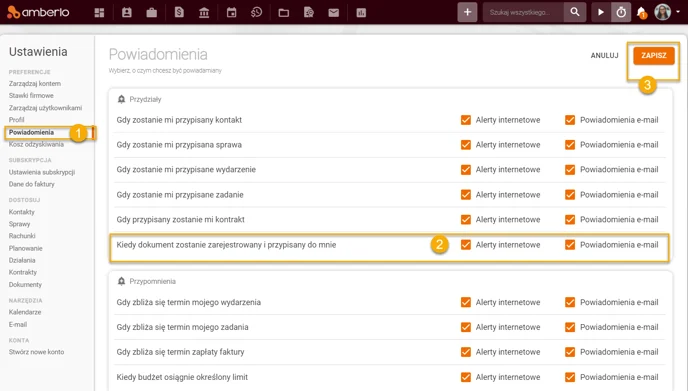Open Kosz odzyskiwania

pyautogui.click(x=36, y=144)
